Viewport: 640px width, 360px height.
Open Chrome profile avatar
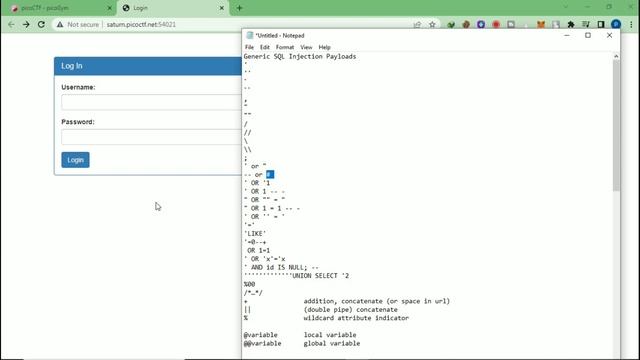(x=616, y=25)
